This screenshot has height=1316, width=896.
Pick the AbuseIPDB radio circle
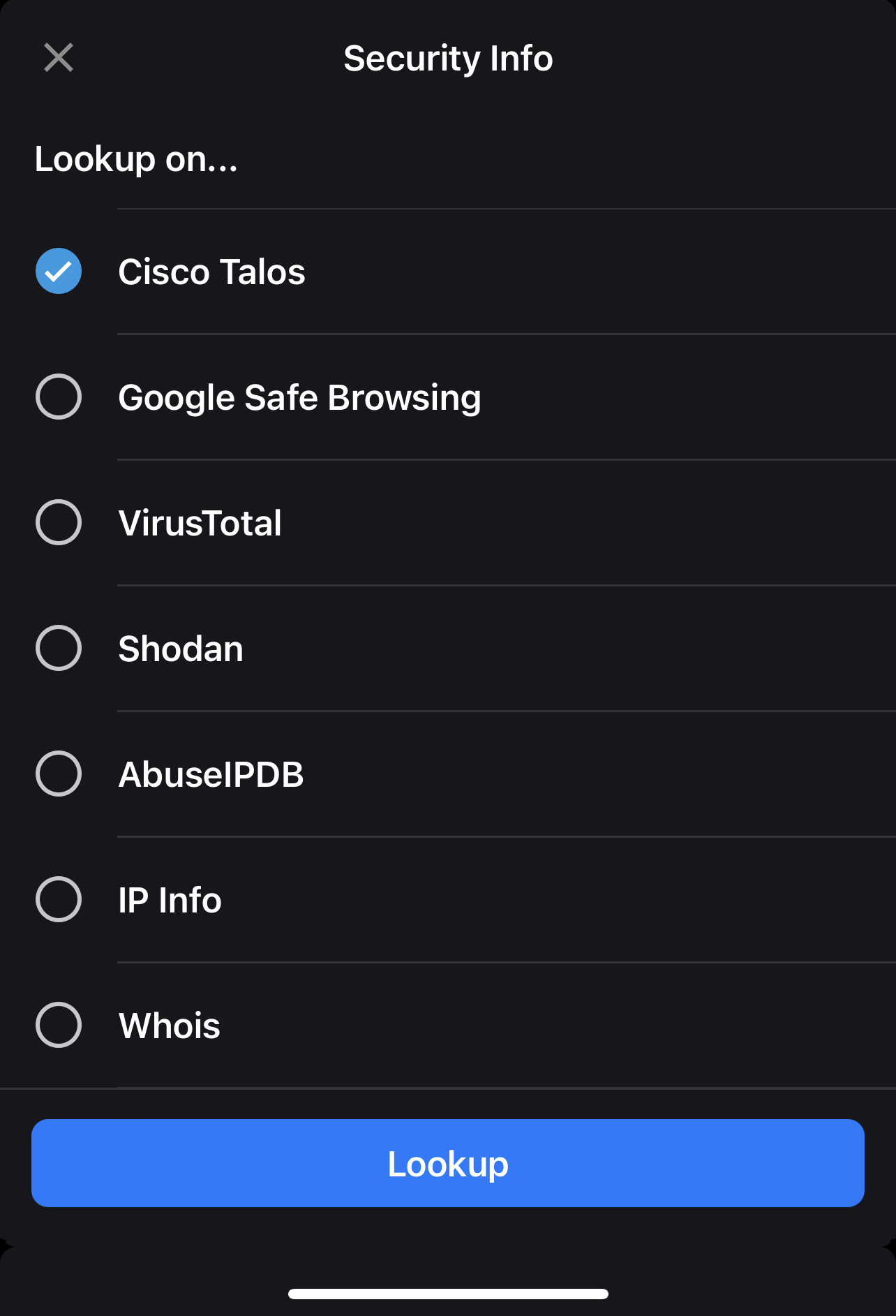pos(59,774)
